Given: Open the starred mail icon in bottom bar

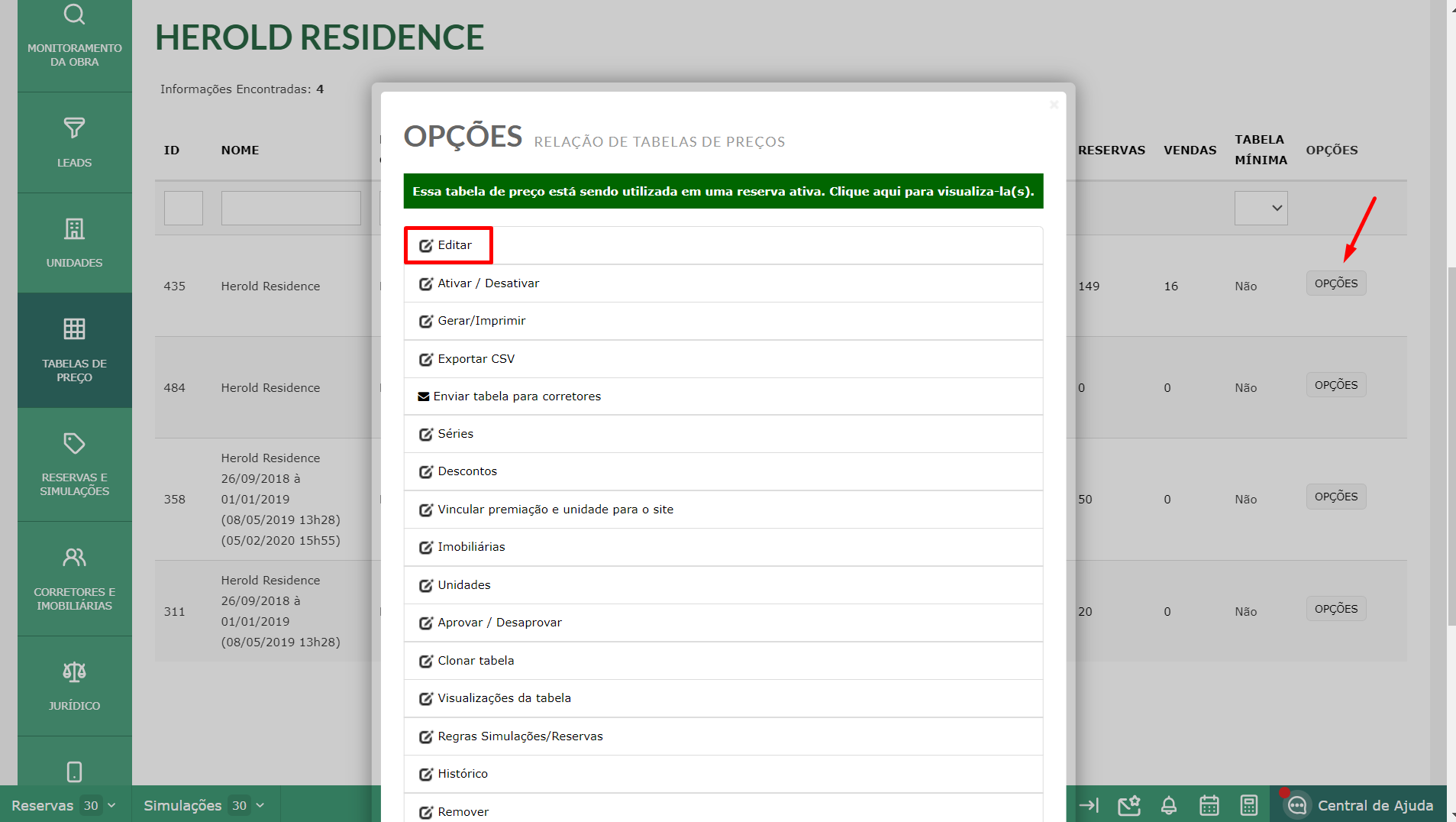Looking at the screenshot, I should coord(1128,805).
